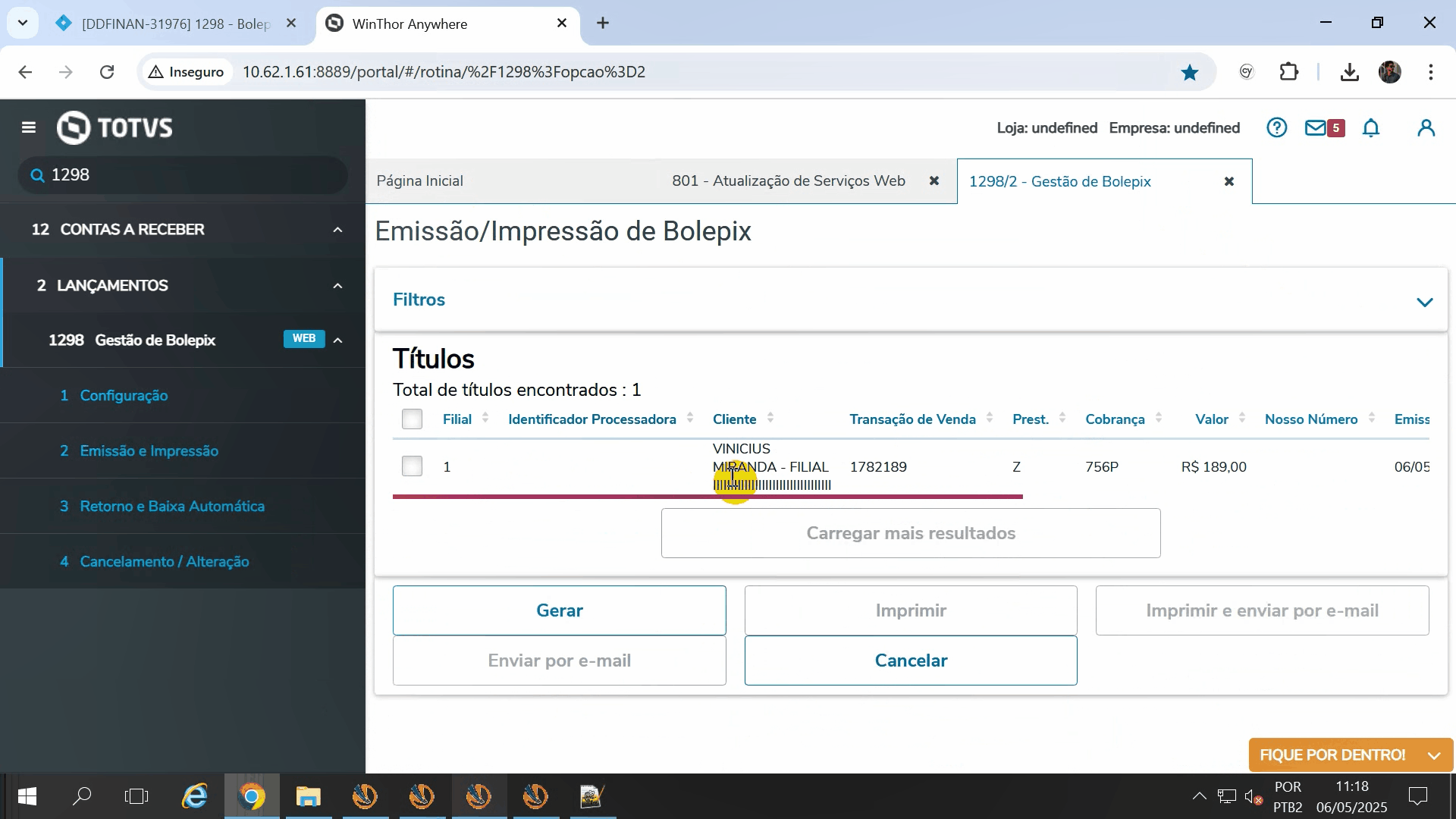
Task: Expand the Filtros panel chevron
Action: (1424, 302)
